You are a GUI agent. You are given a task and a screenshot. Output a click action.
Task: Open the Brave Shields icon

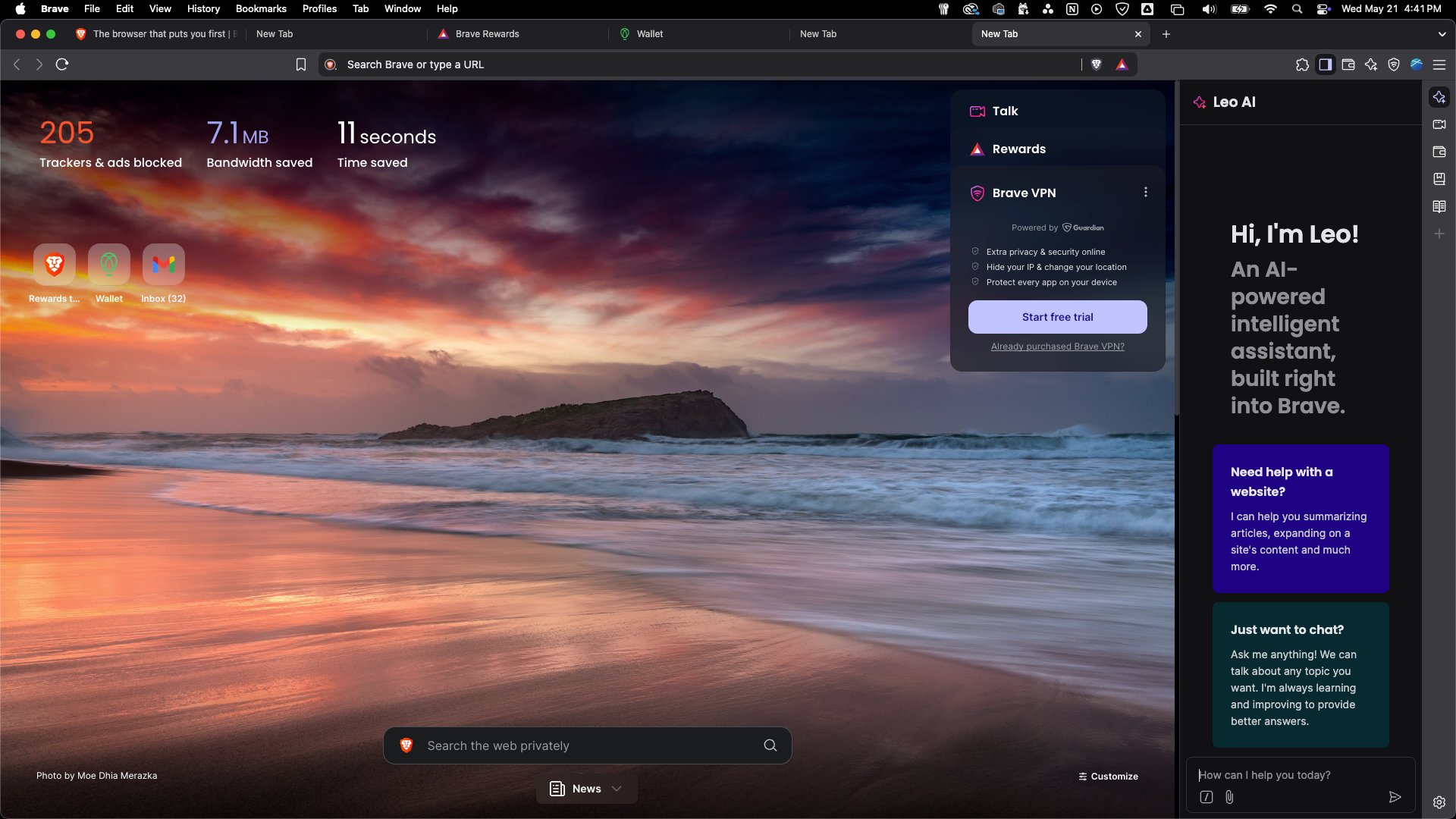click(1097, 64)
